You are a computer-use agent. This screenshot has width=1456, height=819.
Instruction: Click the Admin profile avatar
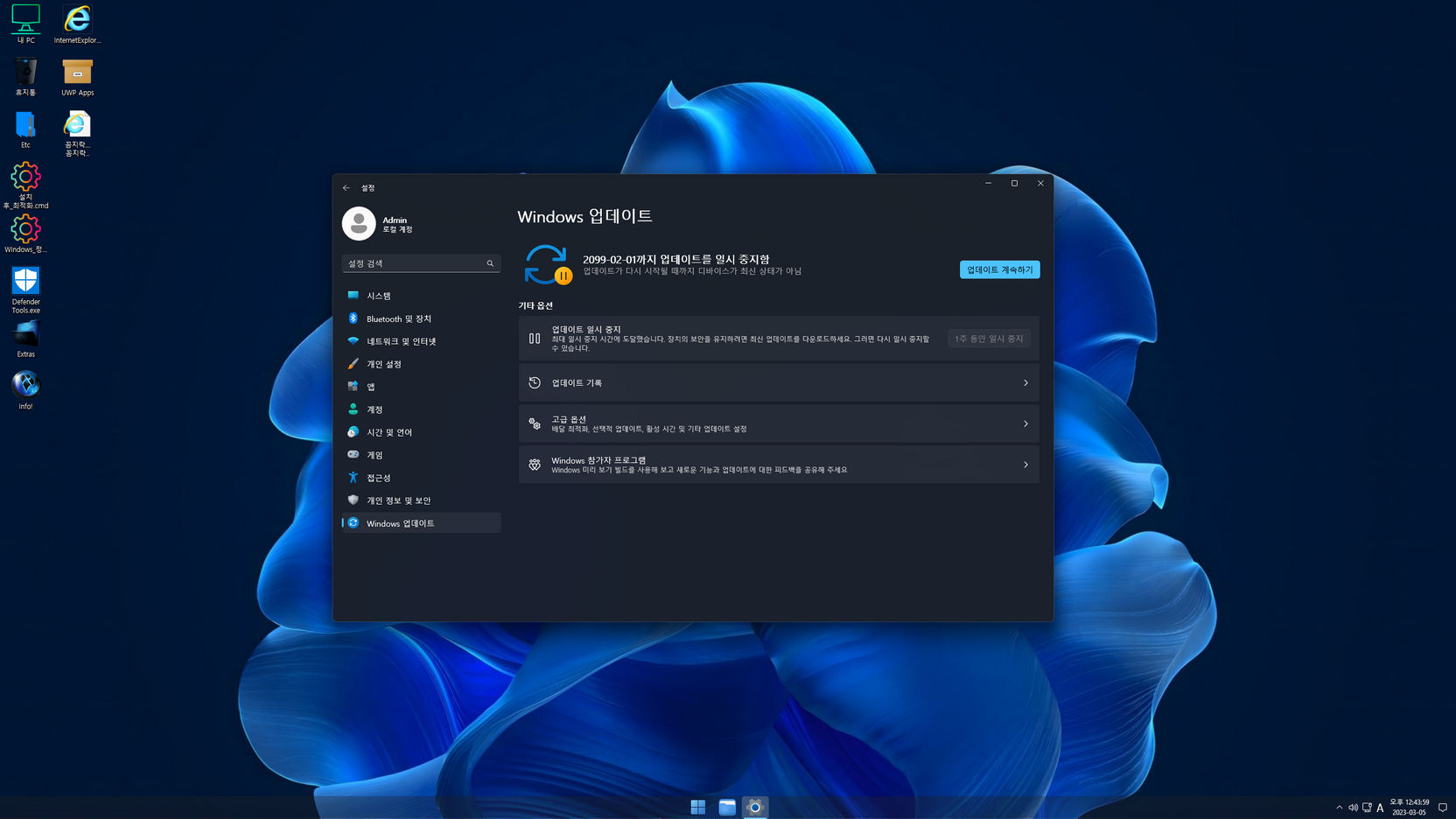pyautogui.click(x=359, y=223)
